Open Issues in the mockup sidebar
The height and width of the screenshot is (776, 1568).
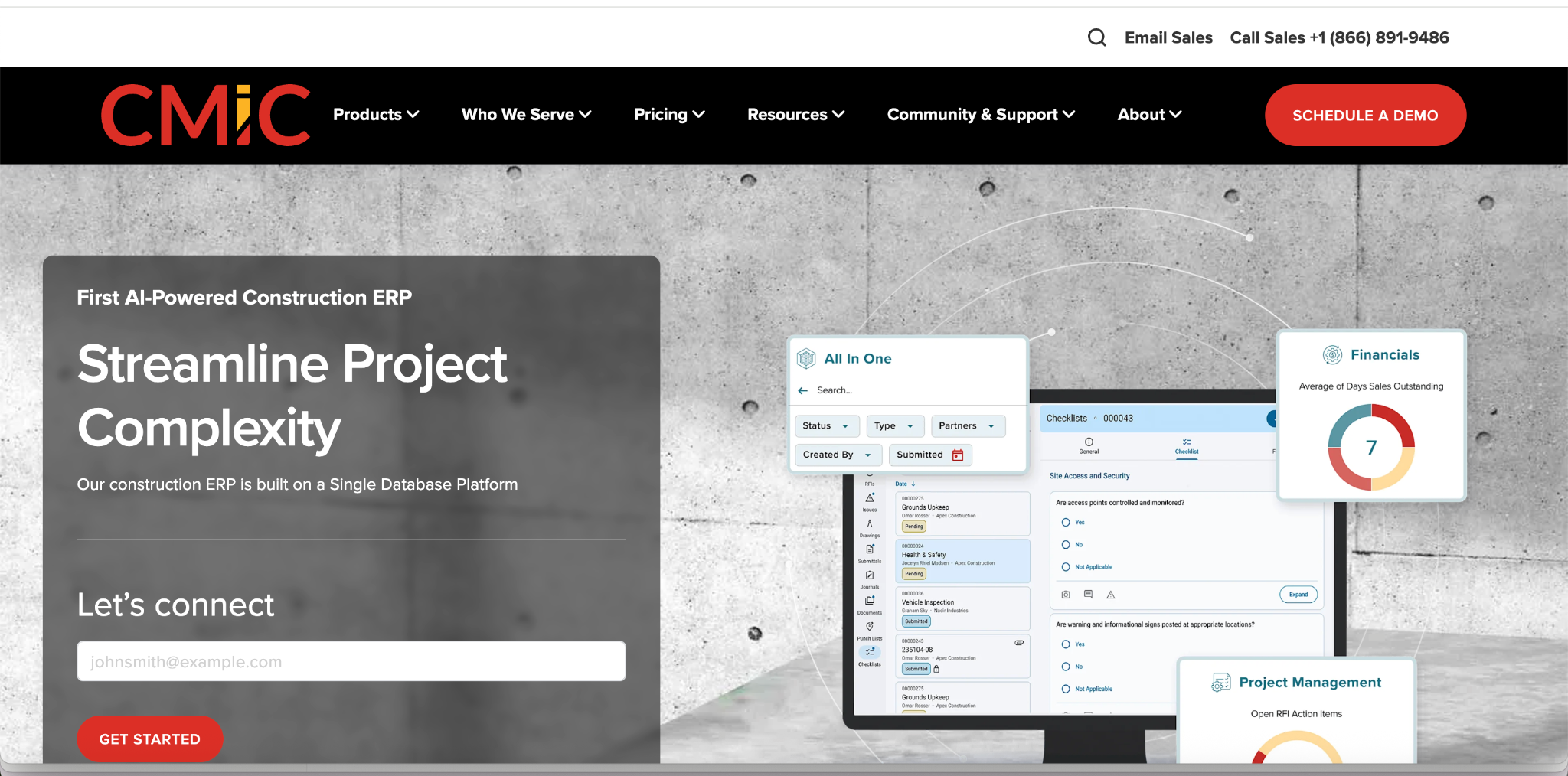(x=870, y=502)
